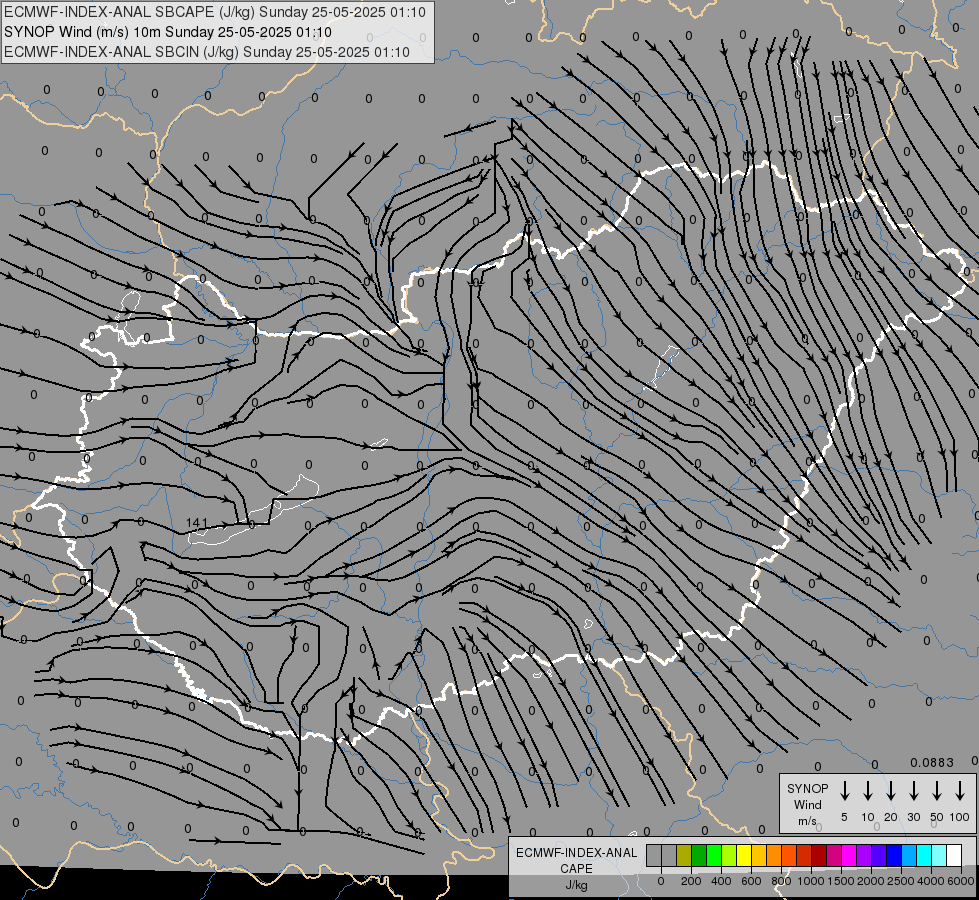The width and height of the screenshot is (979, 900).
Task: Select the SYNOP Wind 10m title line
Action: [x=168, y=32]
